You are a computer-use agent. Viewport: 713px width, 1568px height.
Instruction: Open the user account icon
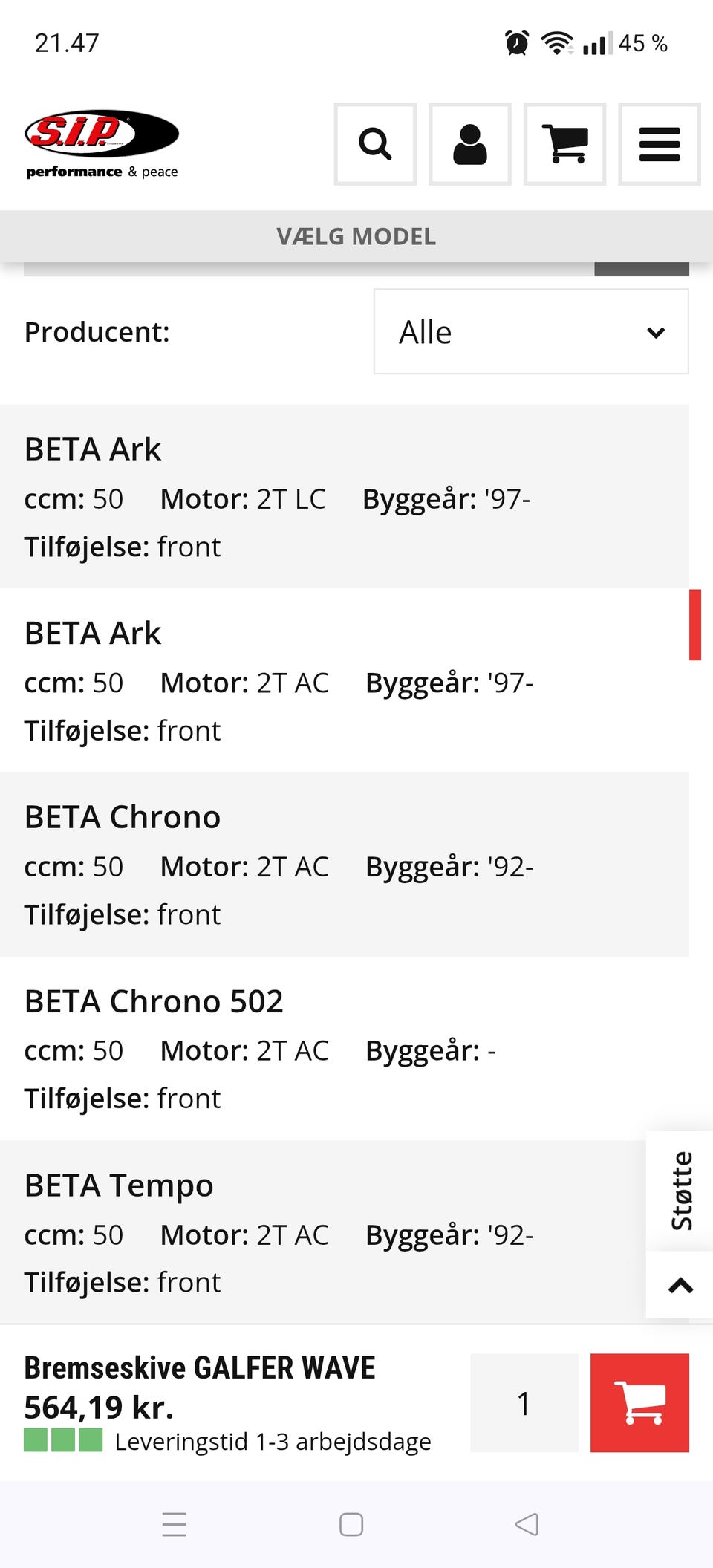(x=470, y=144)
